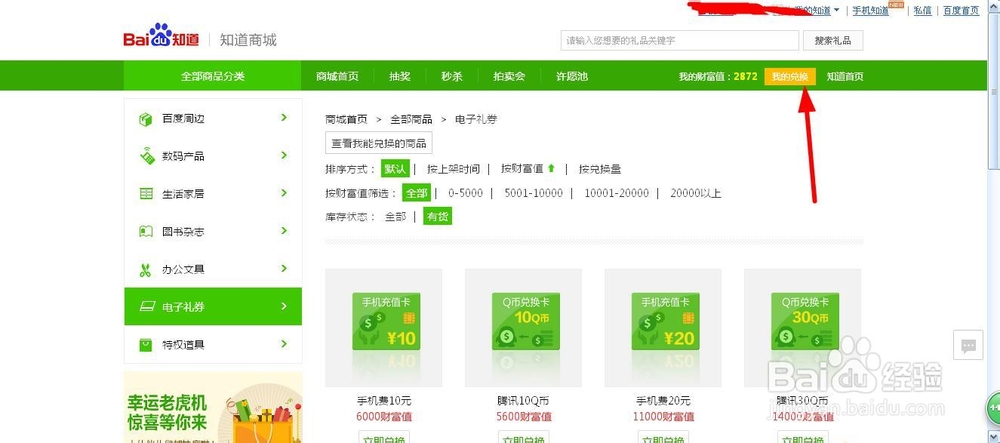Filter wealth value 0-5000
1000x443 pixels.
(466, 192)
